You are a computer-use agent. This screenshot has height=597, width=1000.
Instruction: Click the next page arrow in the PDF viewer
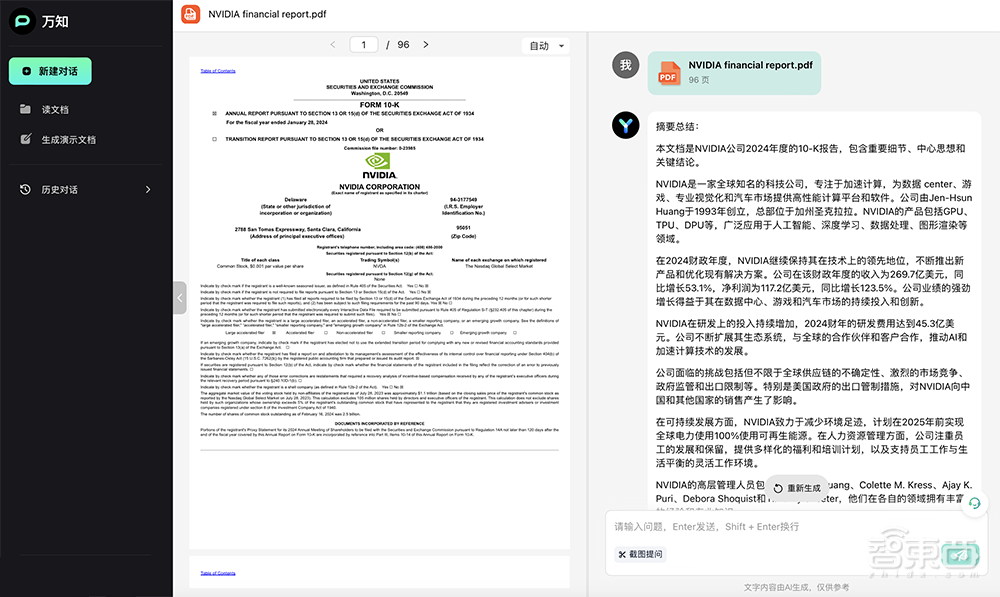click(426, 45)
